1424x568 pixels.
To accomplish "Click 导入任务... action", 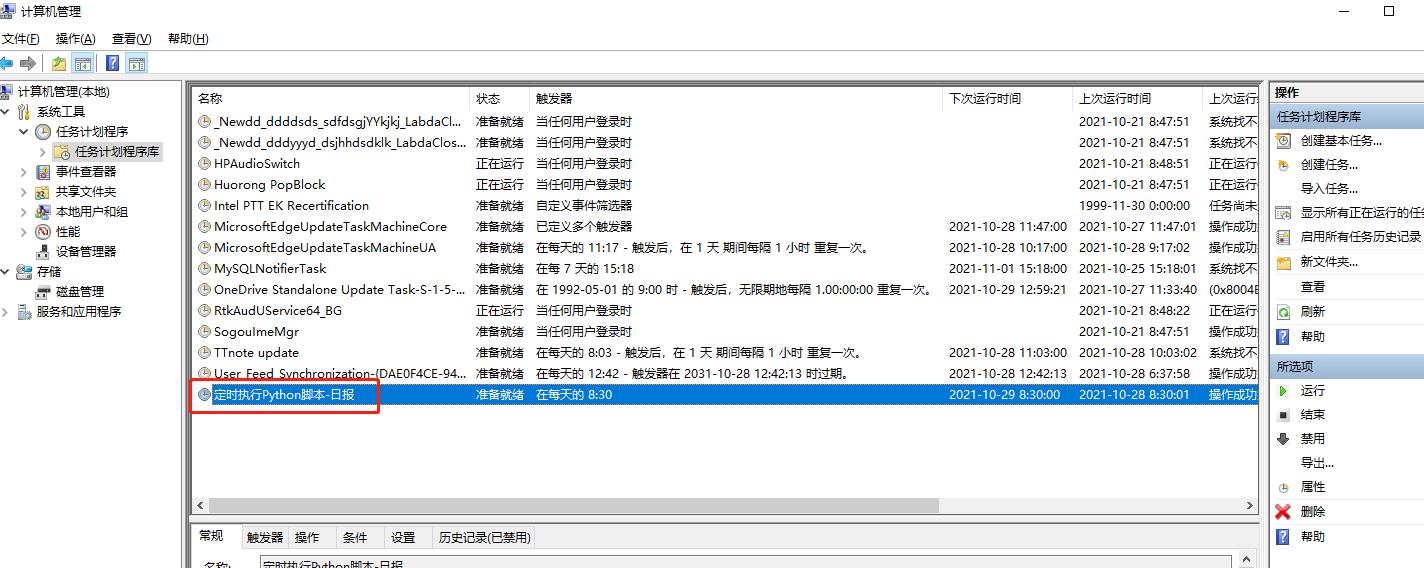I will coord(1329,189).
